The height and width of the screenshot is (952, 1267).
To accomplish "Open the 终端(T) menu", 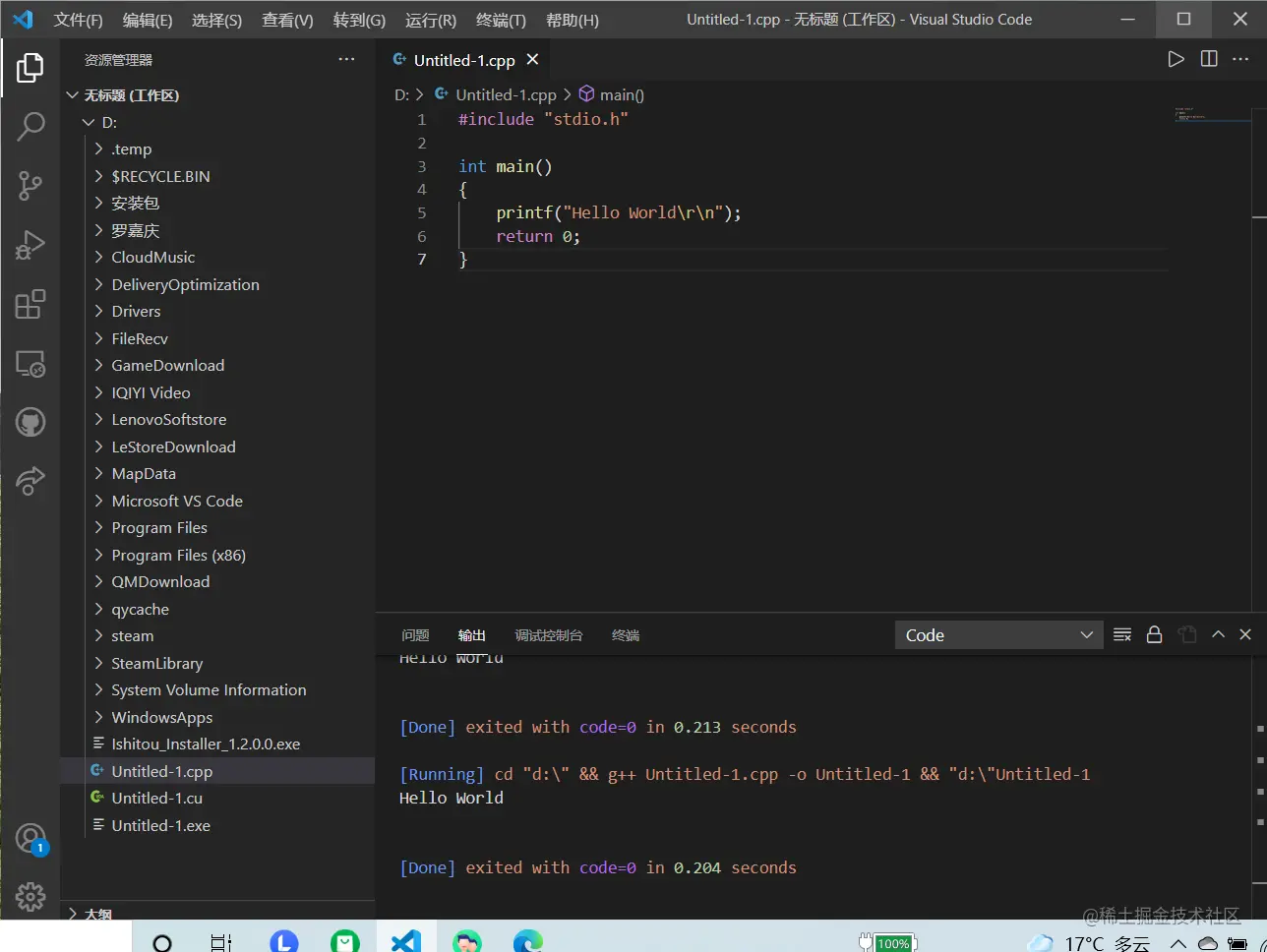I will (501, 20).
